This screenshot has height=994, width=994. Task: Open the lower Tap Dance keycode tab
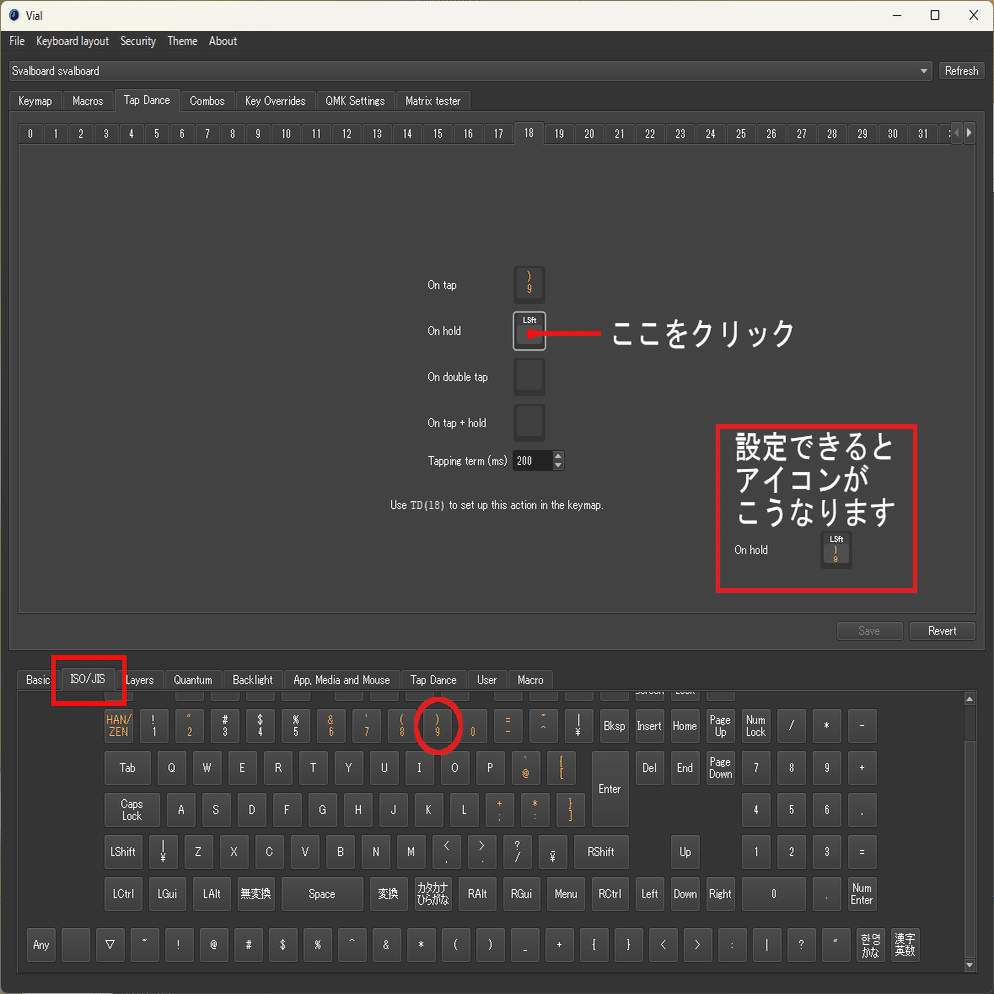pos(433,680)
